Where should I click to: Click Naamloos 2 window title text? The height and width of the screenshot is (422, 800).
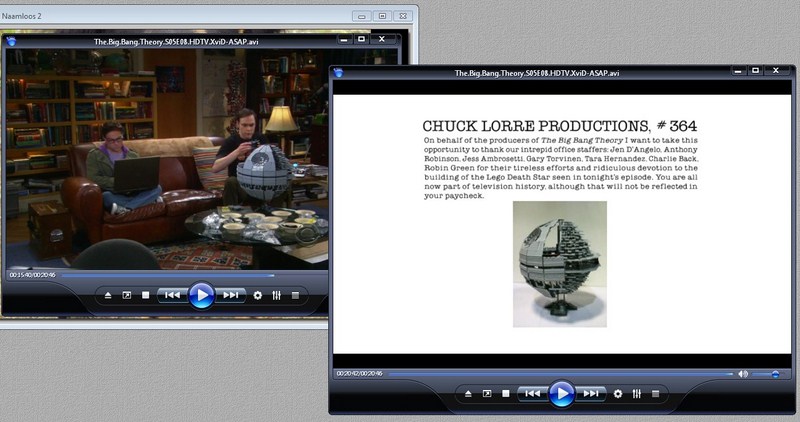coord(21,16)
